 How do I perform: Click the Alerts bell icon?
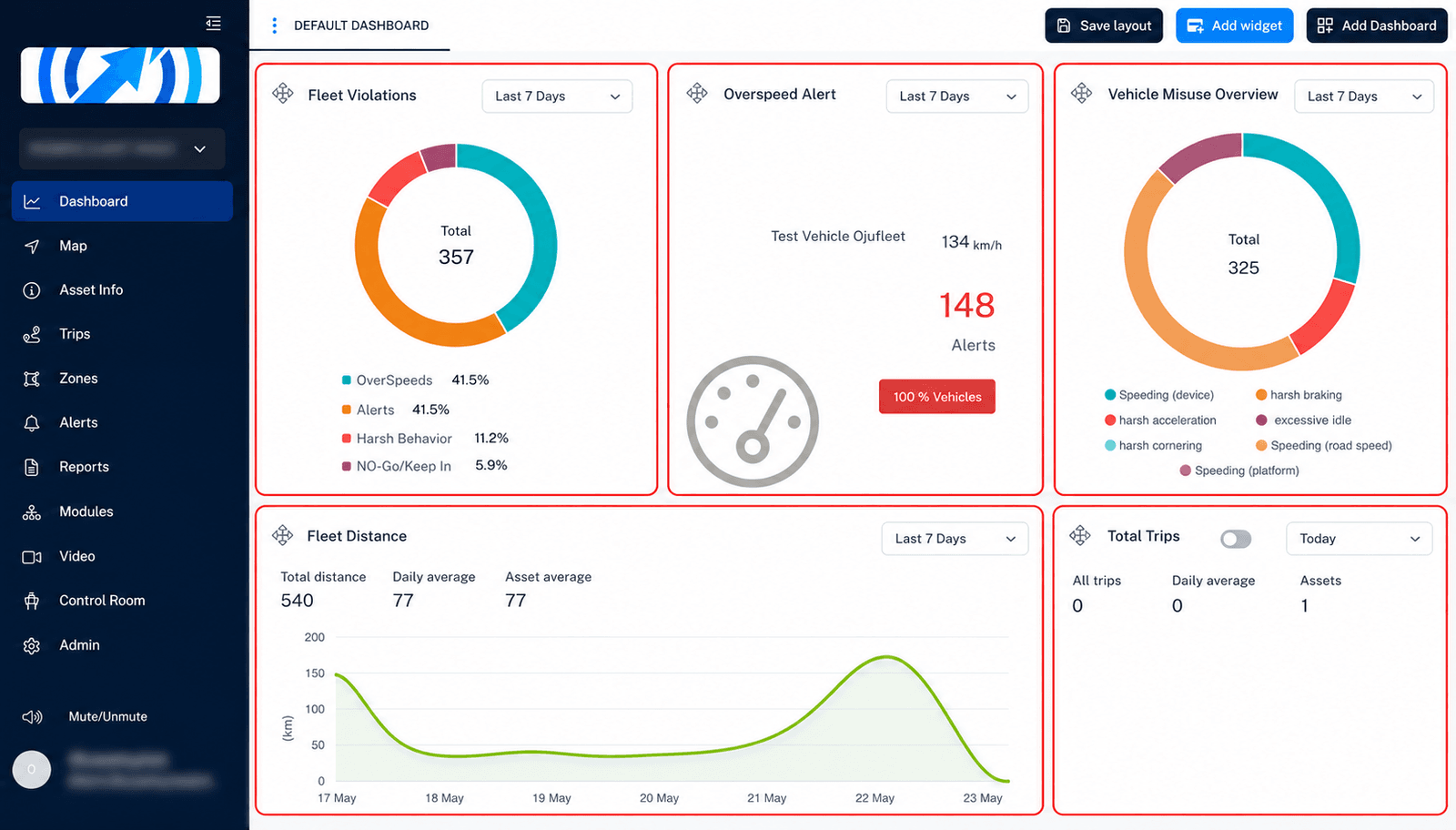(x=32, y=423)
